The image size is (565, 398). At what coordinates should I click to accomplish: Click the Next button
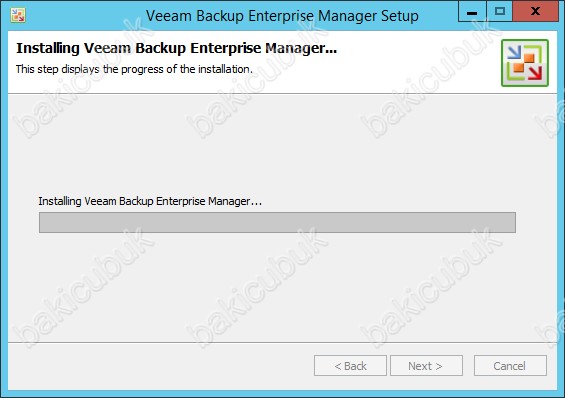click(x=426, y=366)
